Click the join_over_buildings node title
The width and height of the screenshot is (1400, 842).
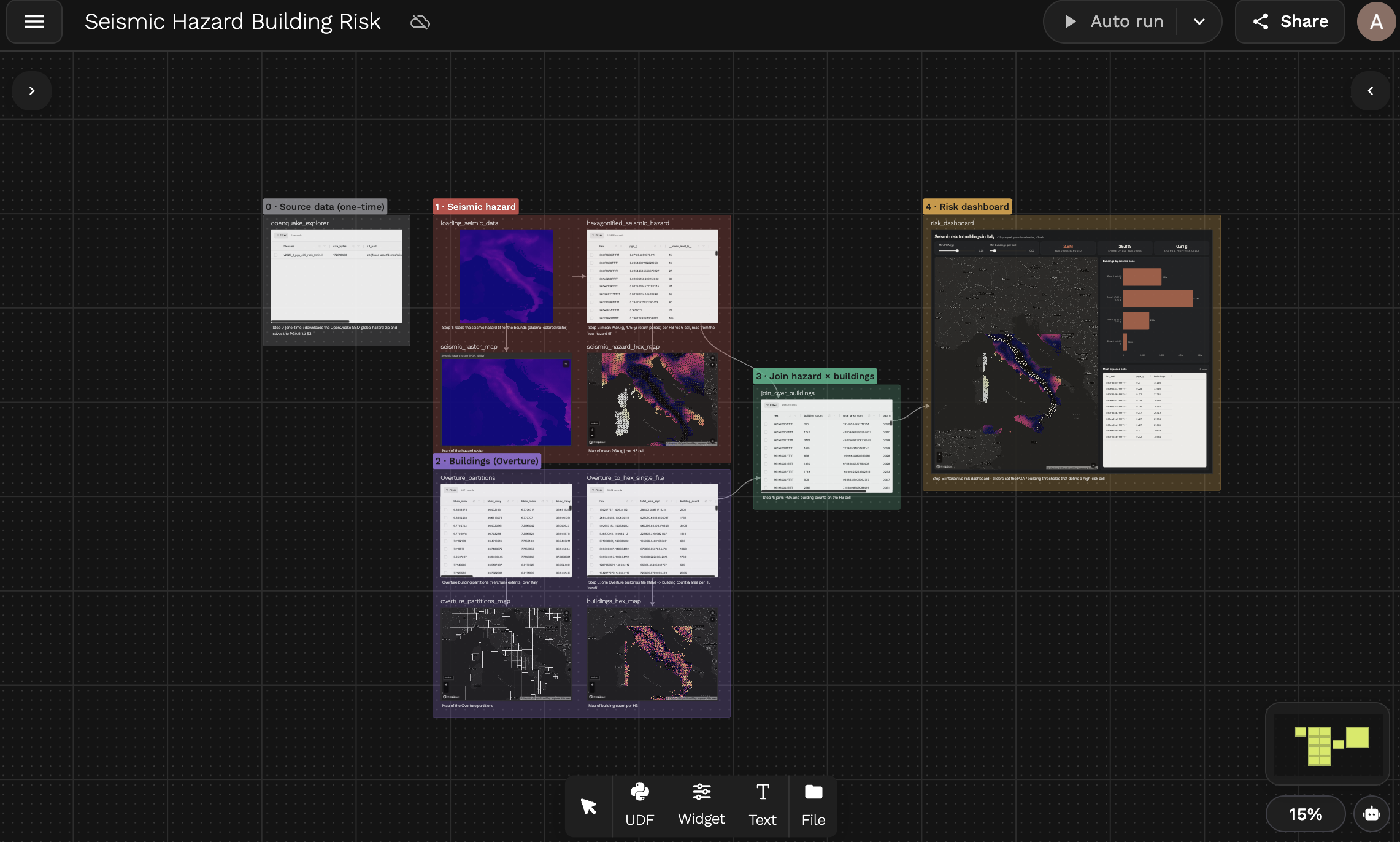[x=788, y=393]
